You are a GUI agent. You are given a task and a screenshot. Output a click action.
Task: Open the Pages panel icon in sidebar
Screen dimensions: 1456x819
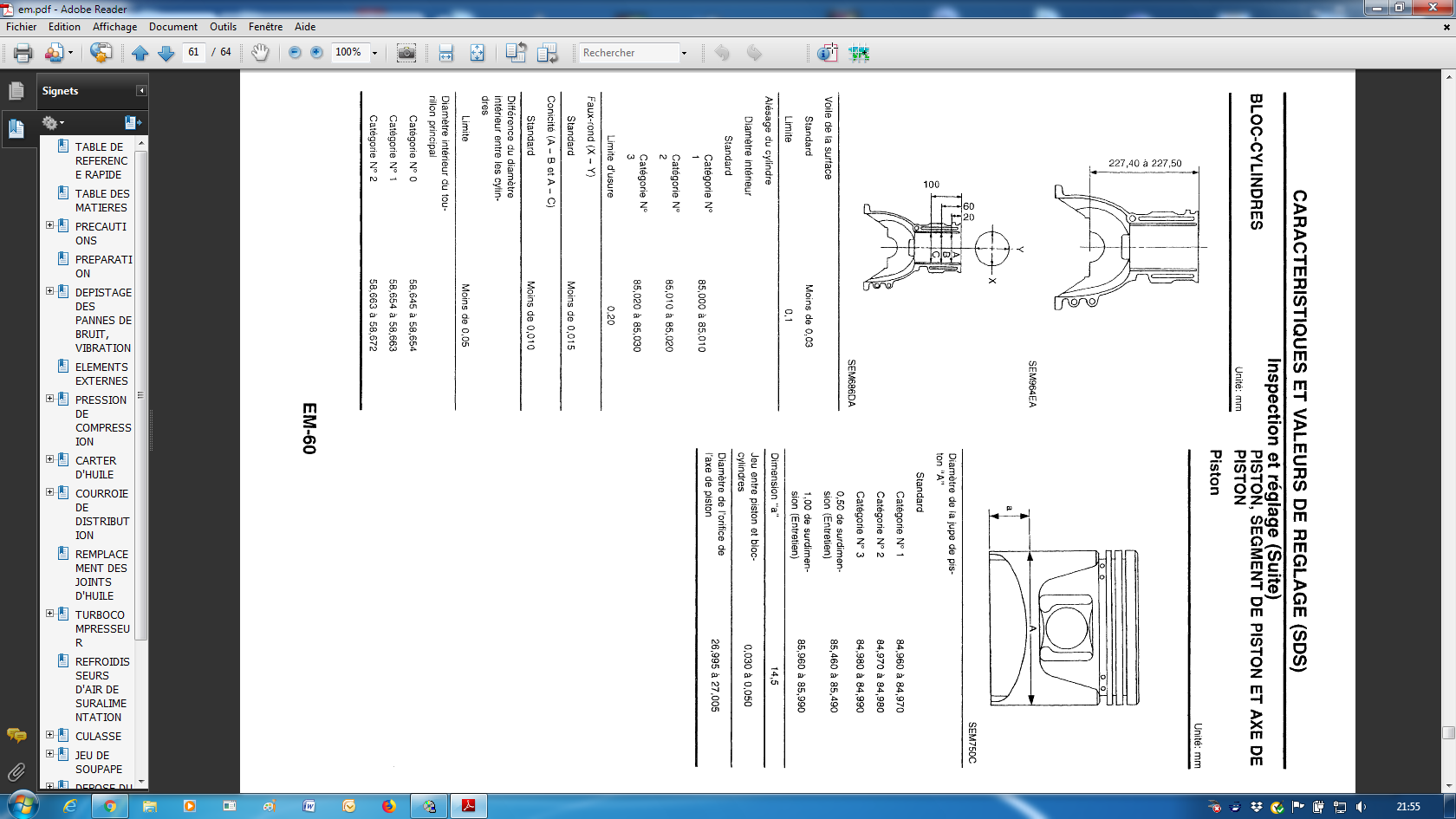[x=16, y=90]
